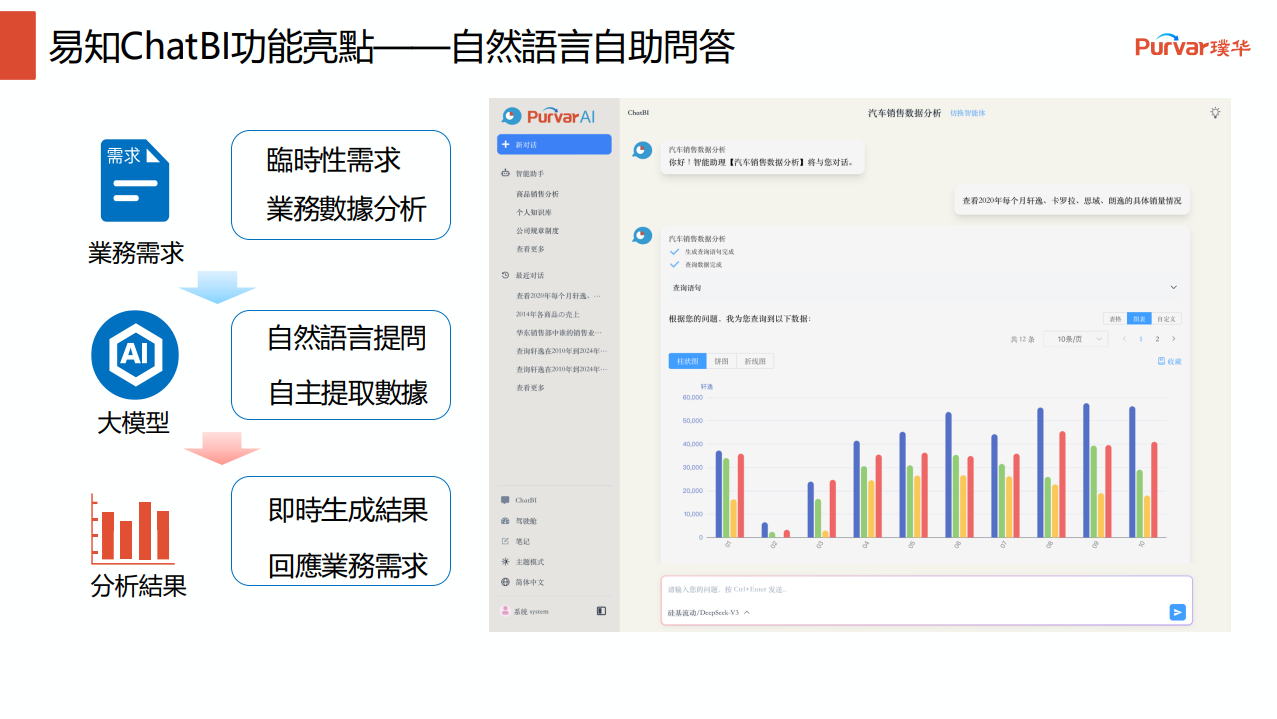Click the 自然語言提問 text box
The height and width of the screenshot is (719, 1277).
click(x=341, y=365)
